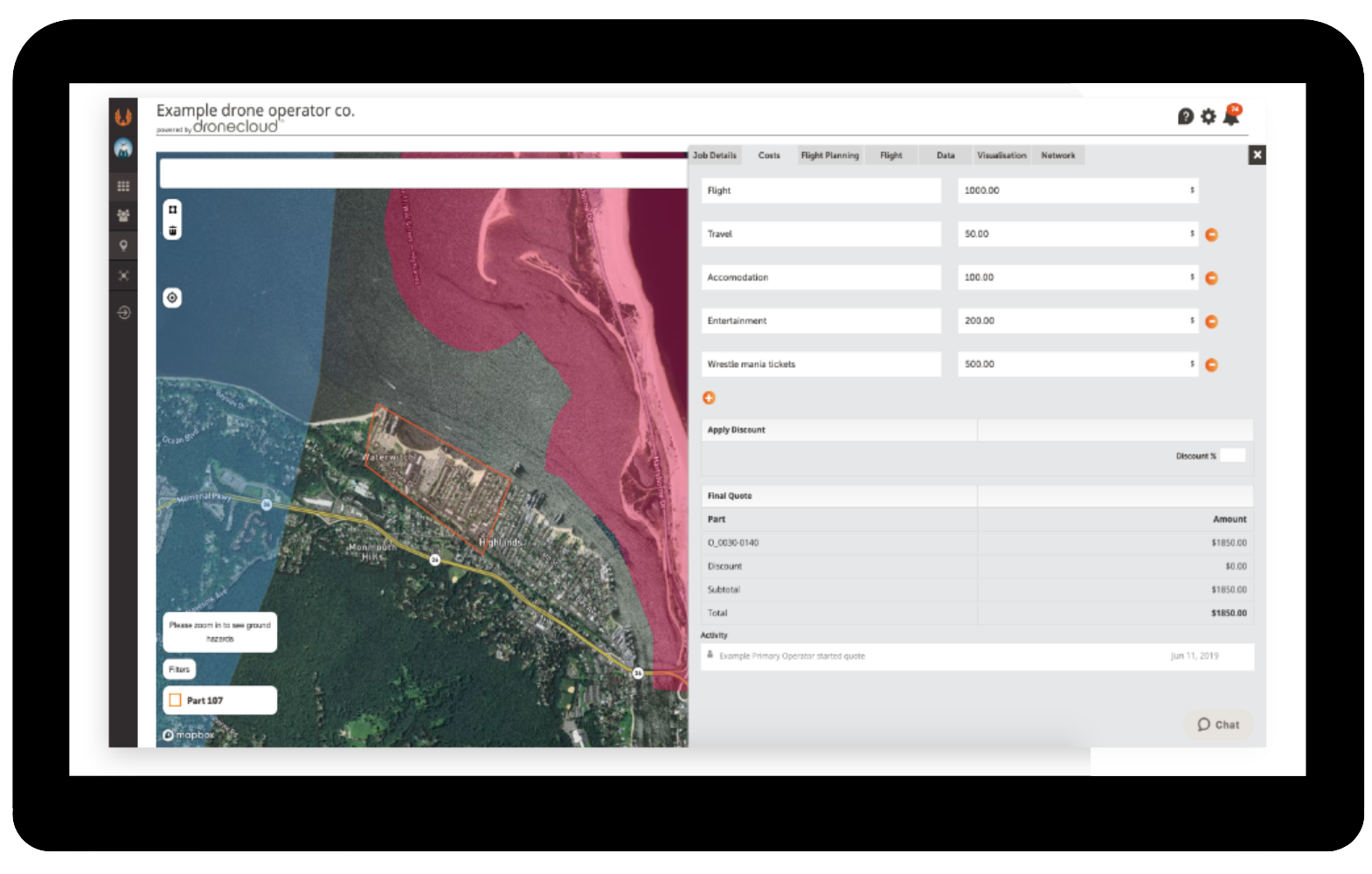
Task: Open the settings gear icon
Action: (x=1208, y=116)
